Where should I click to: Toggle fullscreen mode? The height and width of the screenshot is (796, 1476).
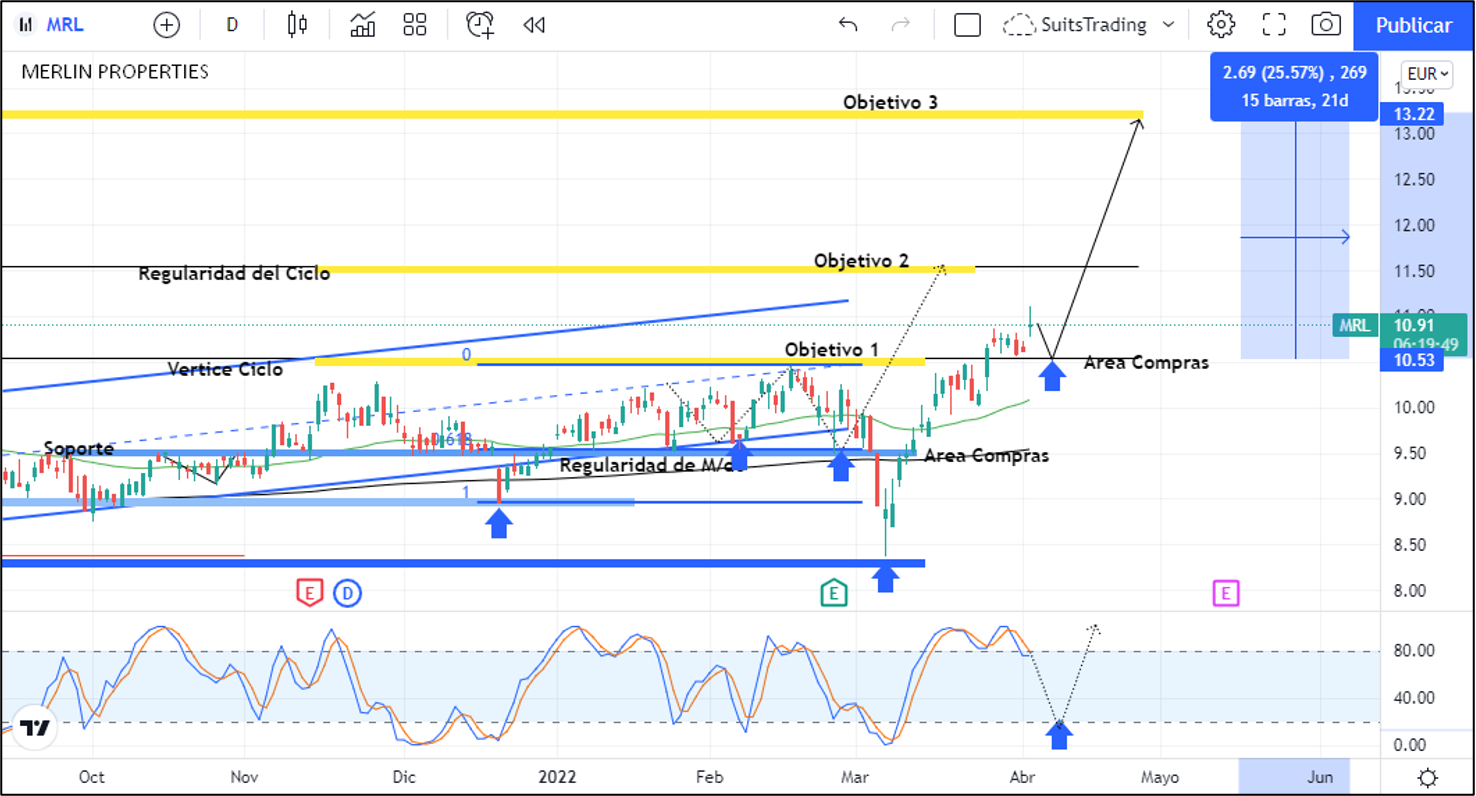[1273, 25]
